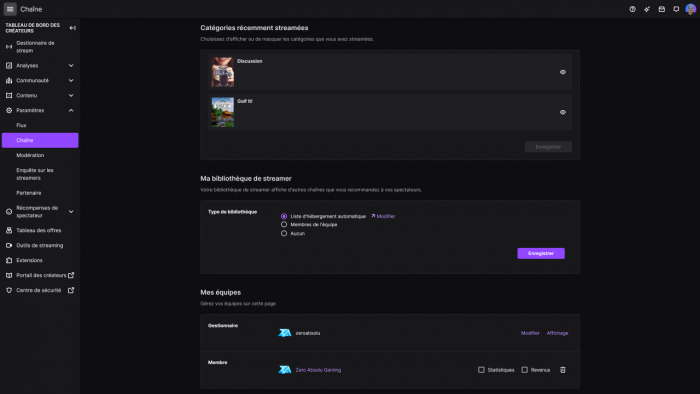Click the Contenu icon
This screenshot has width=700, height=394.
click(x=9, y=95)
